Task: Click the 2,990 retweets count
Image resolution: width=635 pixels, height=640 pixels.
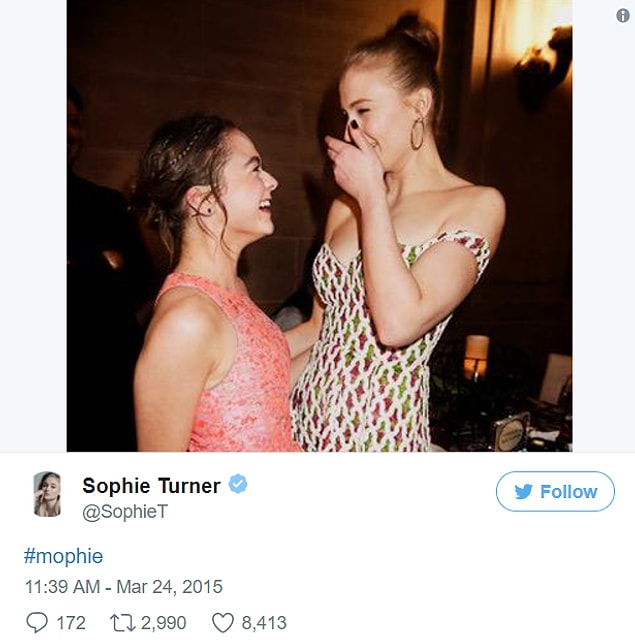Action: pyautogui.click(x=164, y=623)
